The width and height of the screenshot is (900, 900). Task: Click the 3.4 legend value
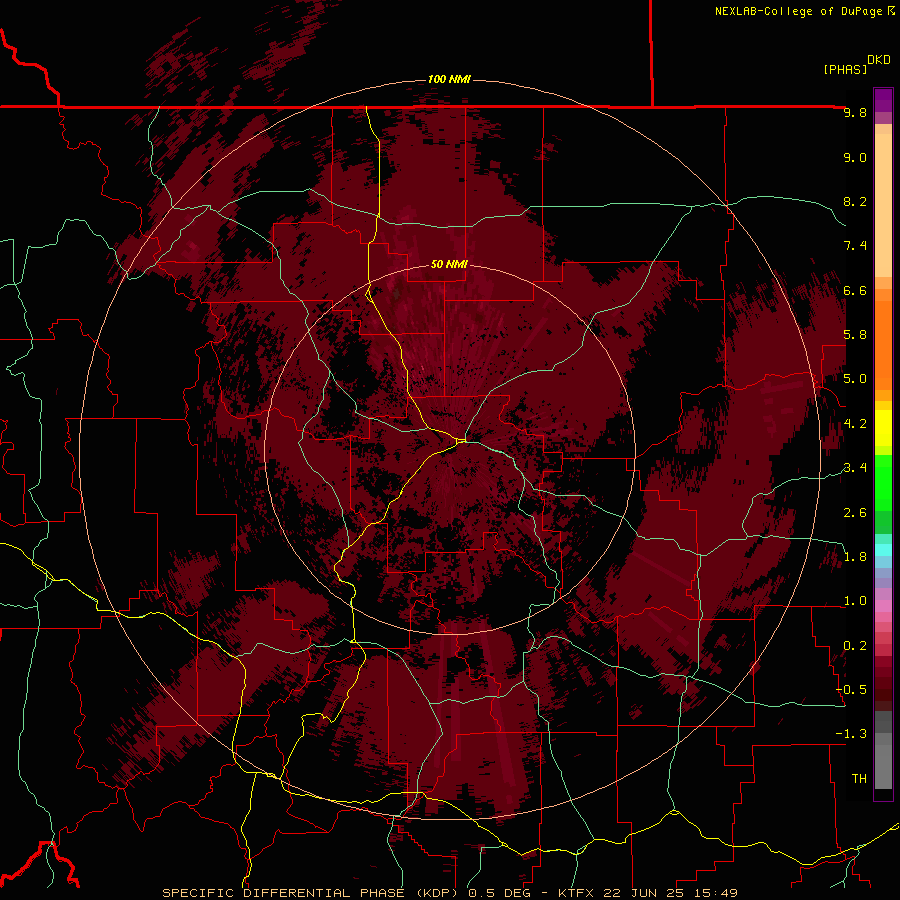(x=855, y=468)
